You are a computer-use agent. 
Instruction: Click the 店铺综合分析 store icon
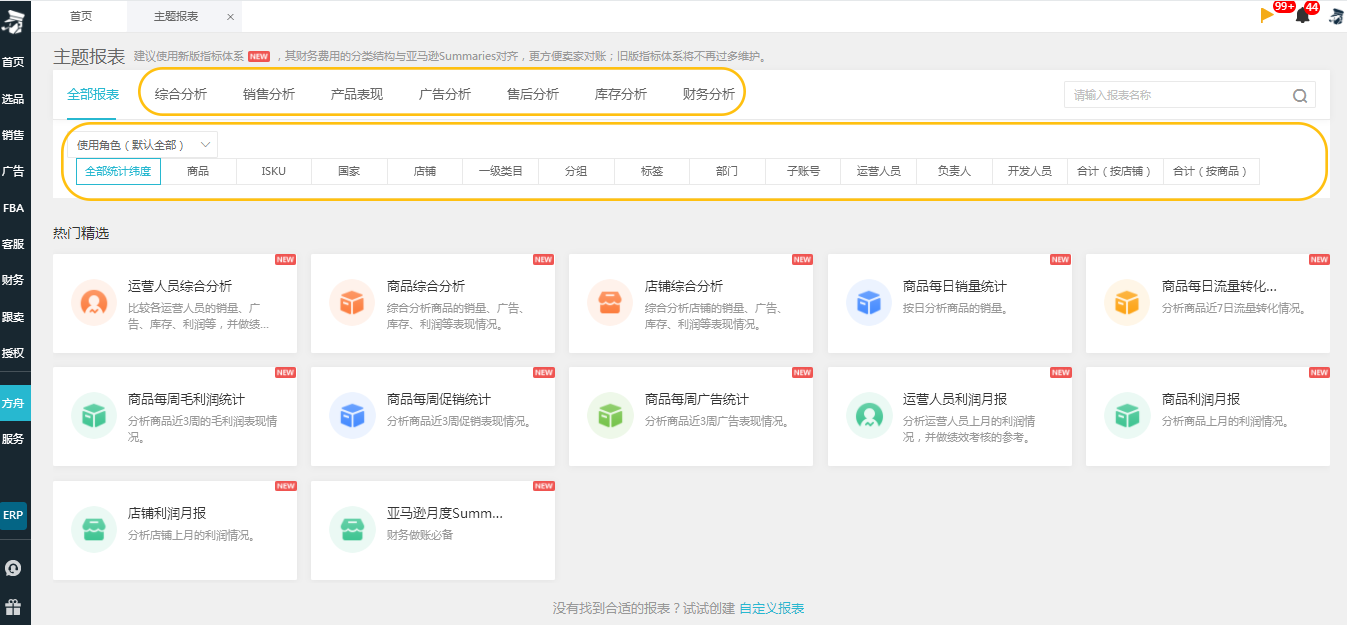(x=610, y=302)
